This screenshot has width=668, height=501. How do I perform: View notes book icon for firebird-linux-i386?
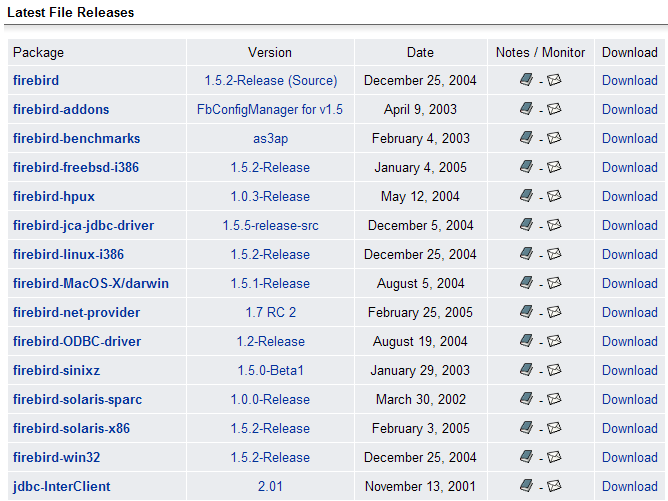coord(527,254)
